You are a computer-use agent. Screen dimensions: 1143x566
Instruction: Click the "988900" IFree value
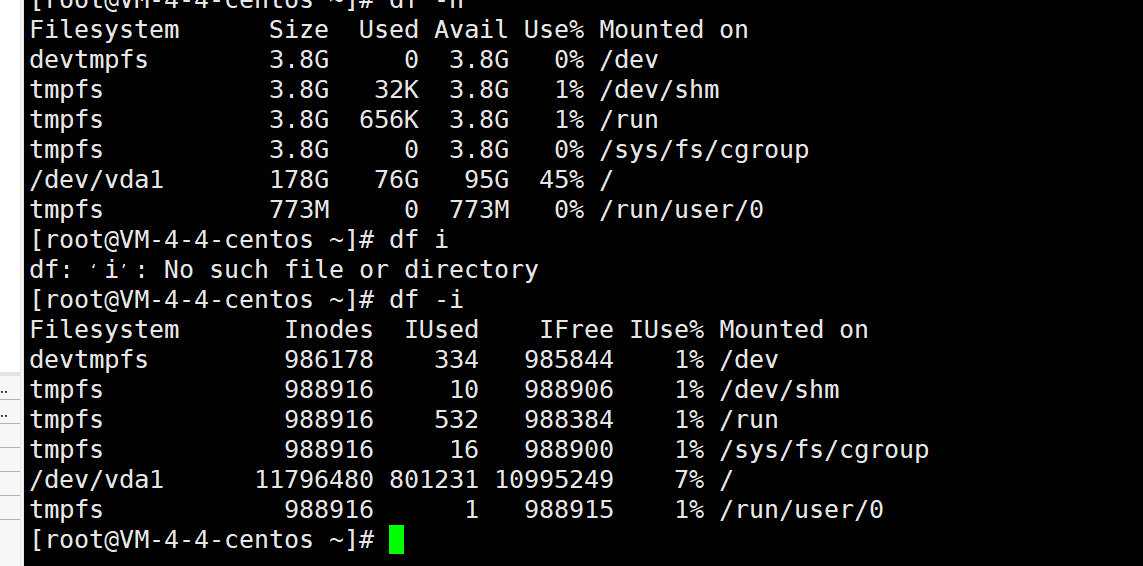point(569,449)
